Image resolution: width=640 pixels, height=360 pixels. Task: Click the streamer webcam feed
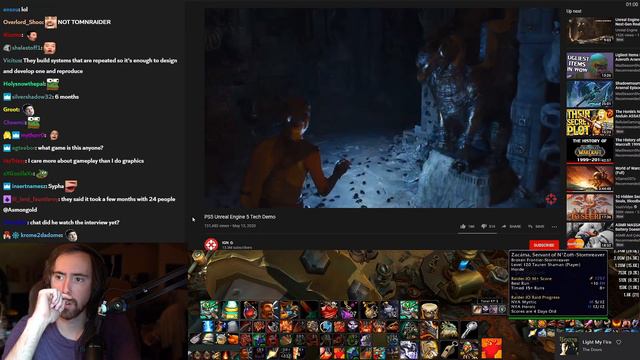[x=93, y=302]
